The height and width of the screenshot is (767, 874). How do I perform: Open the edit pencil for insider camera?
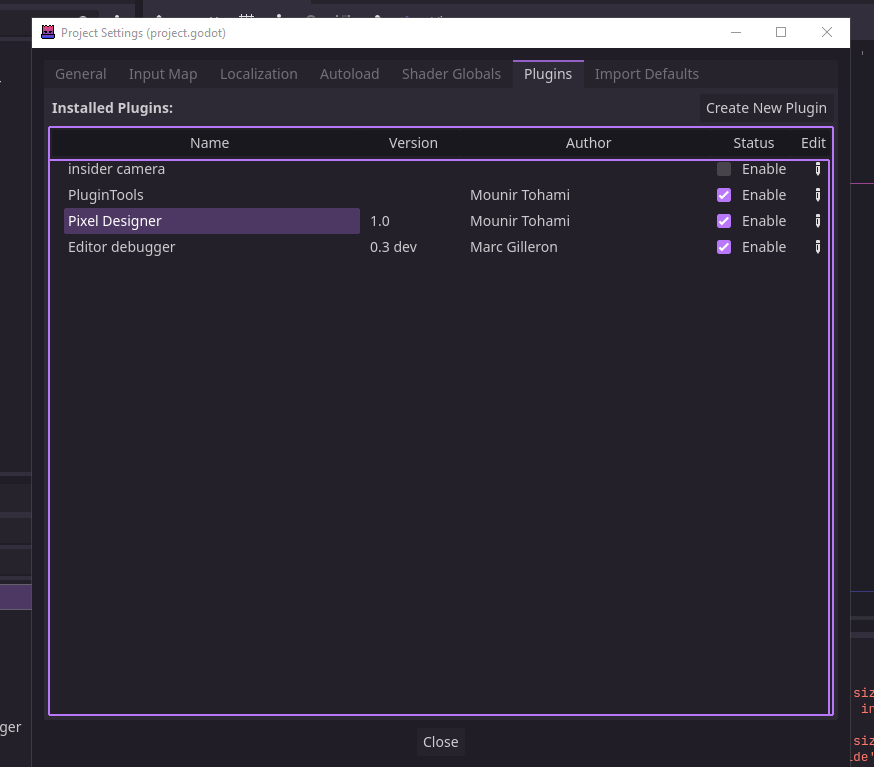coord(817,168)
